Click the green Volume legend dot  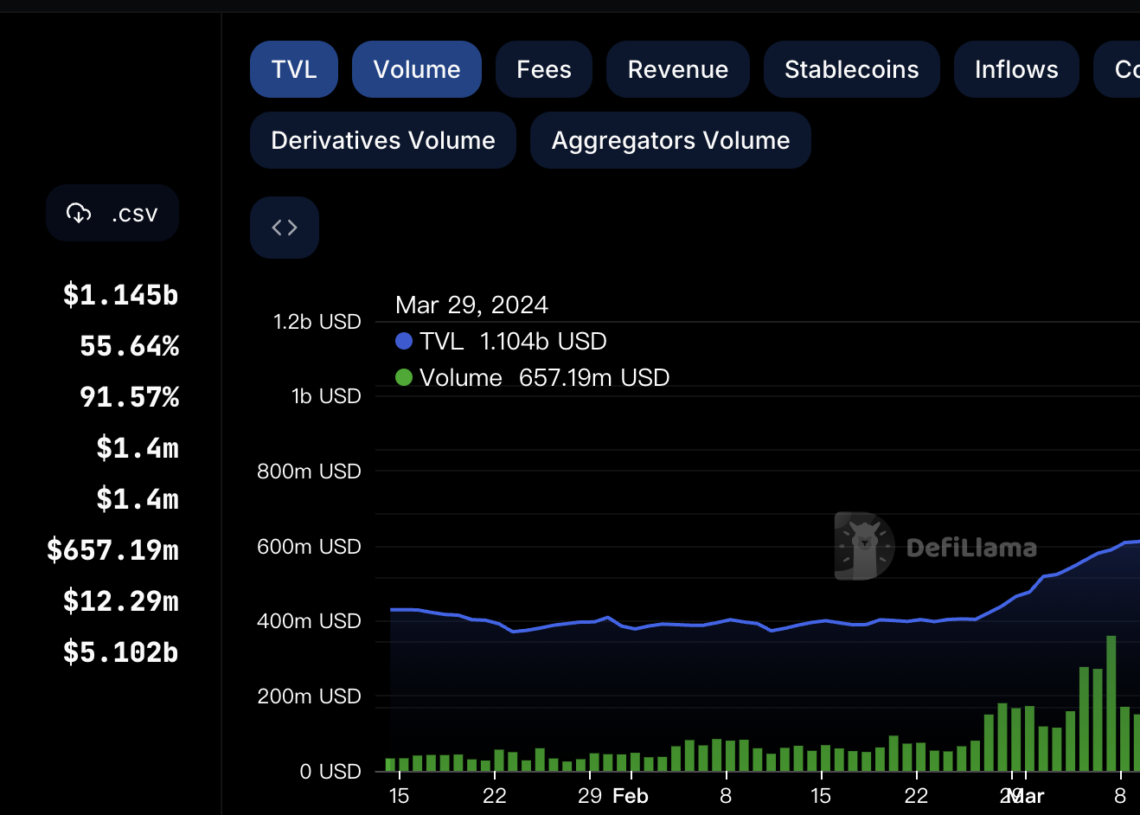tap(402, 378)
